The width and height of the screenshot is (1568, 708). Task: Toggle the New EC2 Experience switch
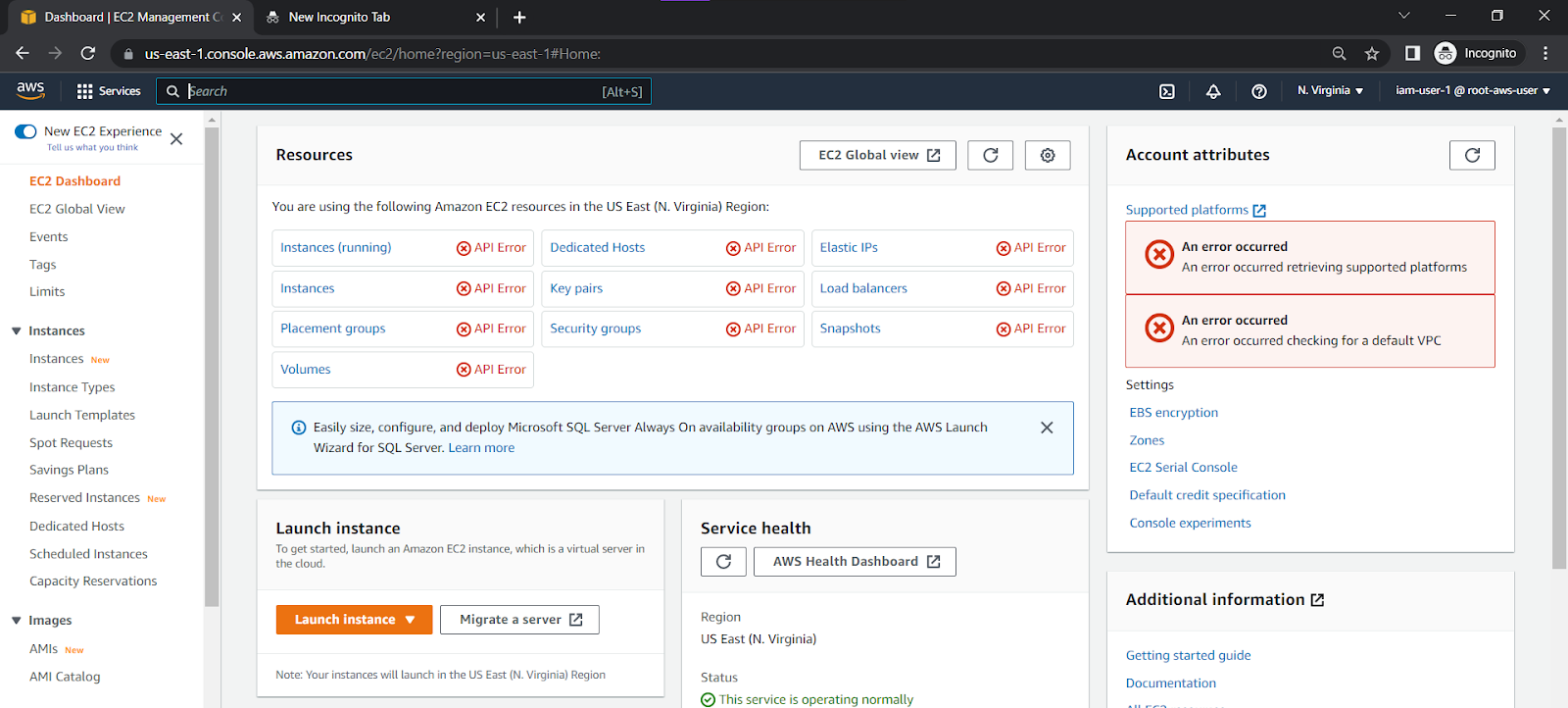(25, 131)
